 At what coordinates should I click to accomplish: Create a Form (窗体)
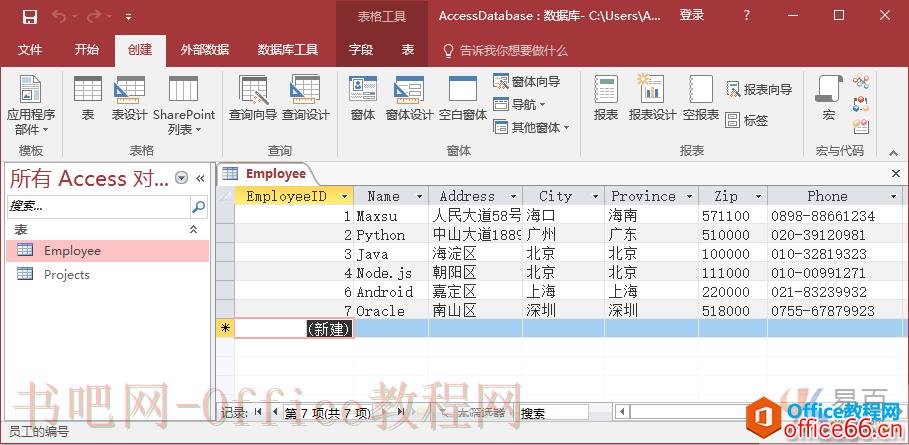pos(363,99)
